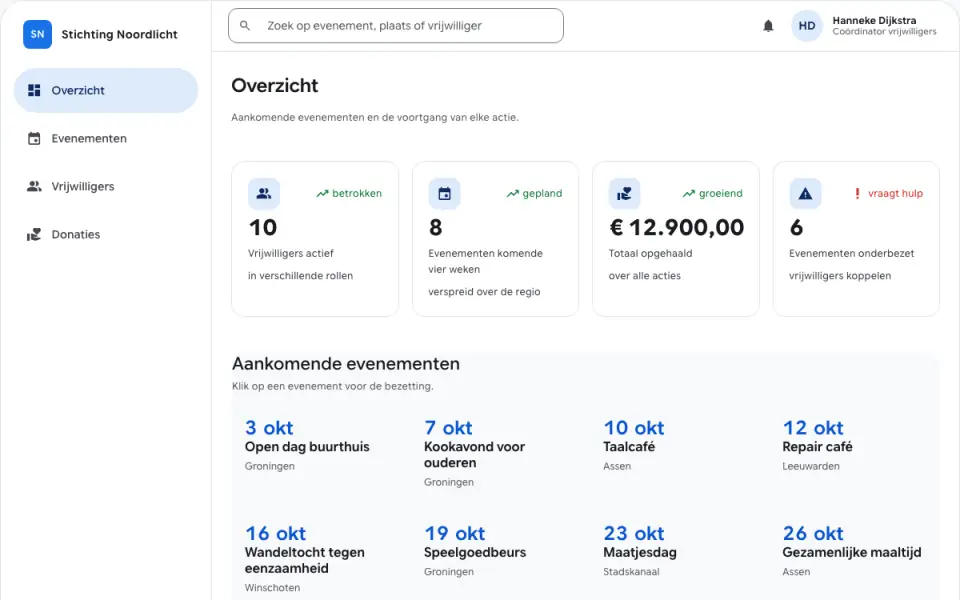
Task: Click the Overzicht dashboard grid icon
Action: (34, 91)
